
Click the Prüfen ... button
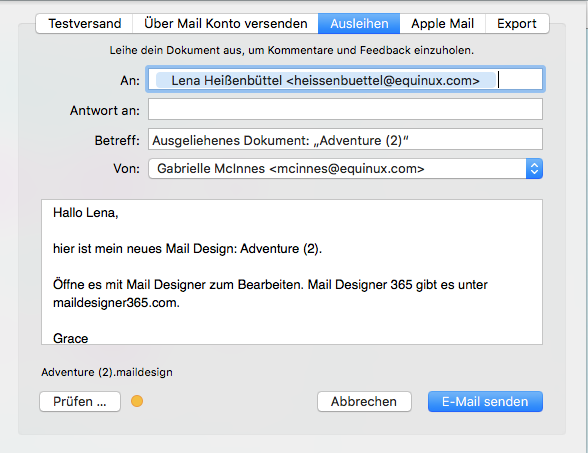(80, 402)
